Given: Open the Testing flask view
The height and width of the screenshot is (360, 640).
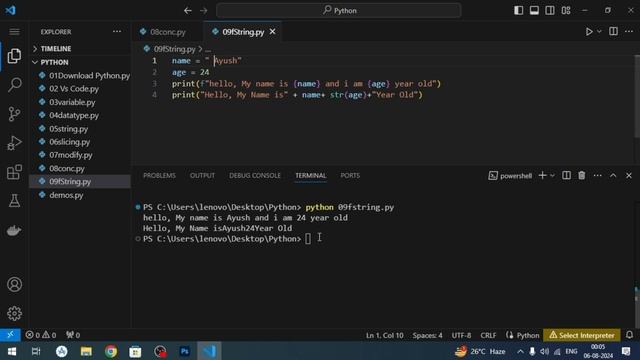Looking at the screenshot, I should tap(14, 201).
